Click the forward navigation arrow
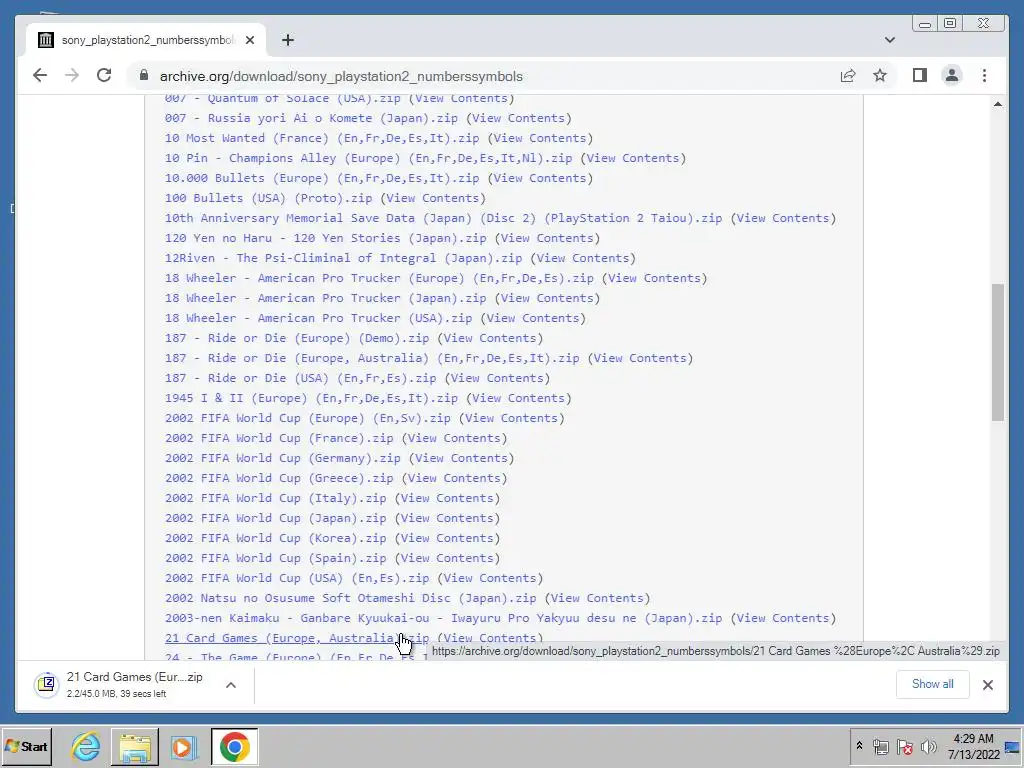 click(72, 76)
